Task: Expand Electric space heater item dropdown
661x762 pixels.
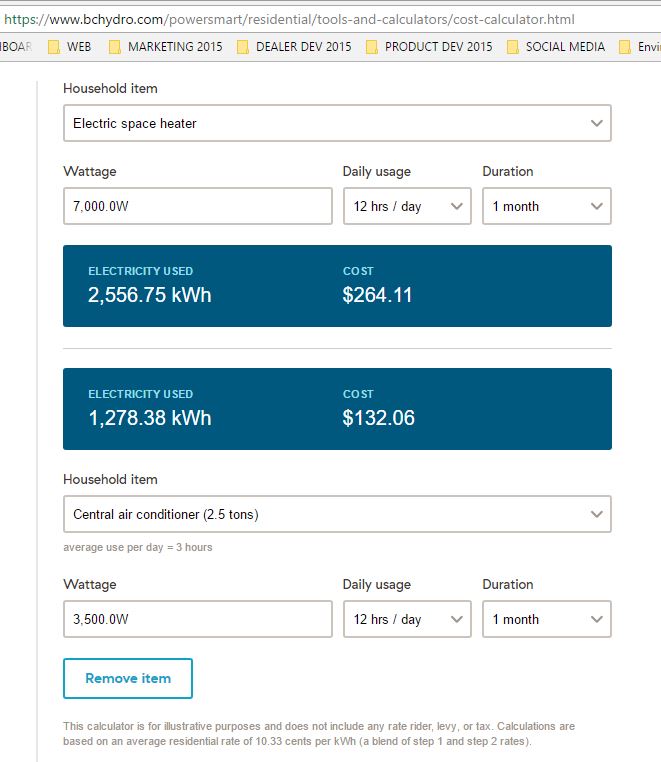Action: pos(337,123)
